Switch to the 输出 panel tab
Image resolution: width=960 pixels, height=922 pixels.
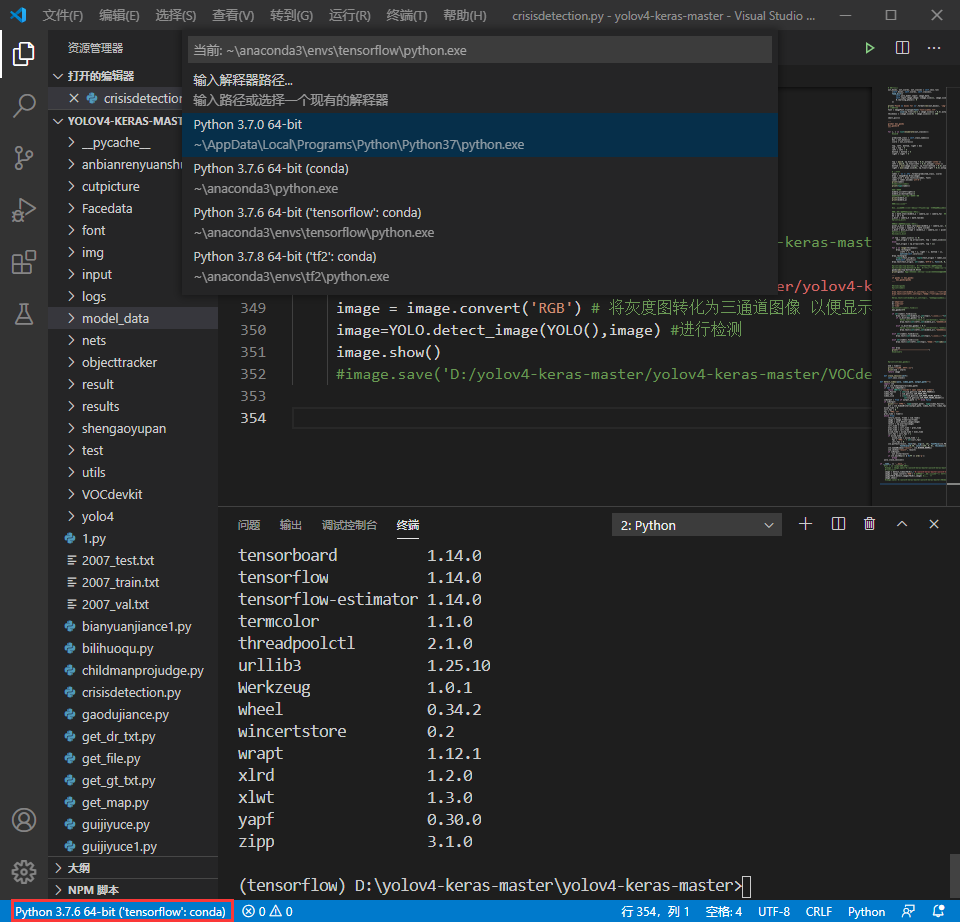coord(291,525)
